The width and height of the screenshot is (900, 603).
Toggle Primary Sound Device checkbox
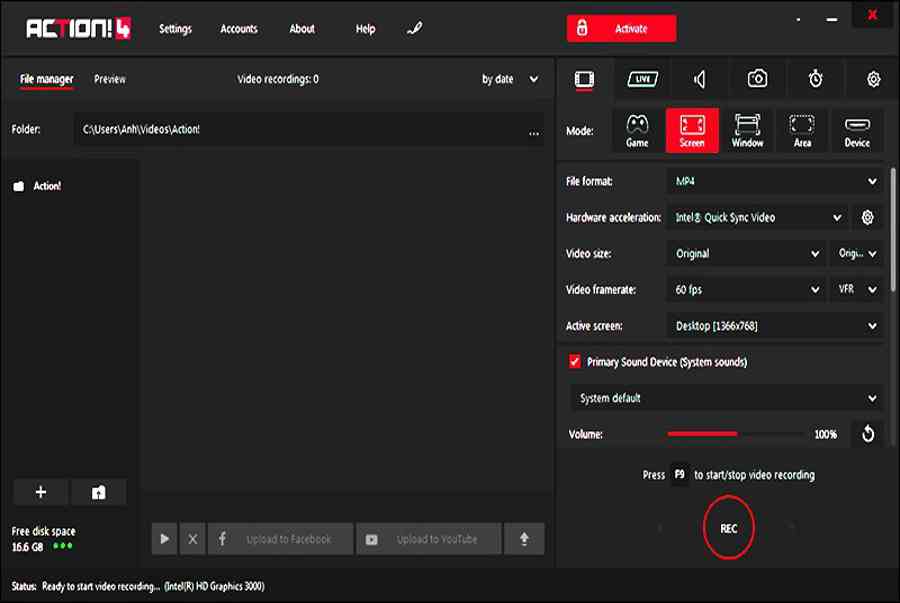pyautogui.click(x=574, y=362)
